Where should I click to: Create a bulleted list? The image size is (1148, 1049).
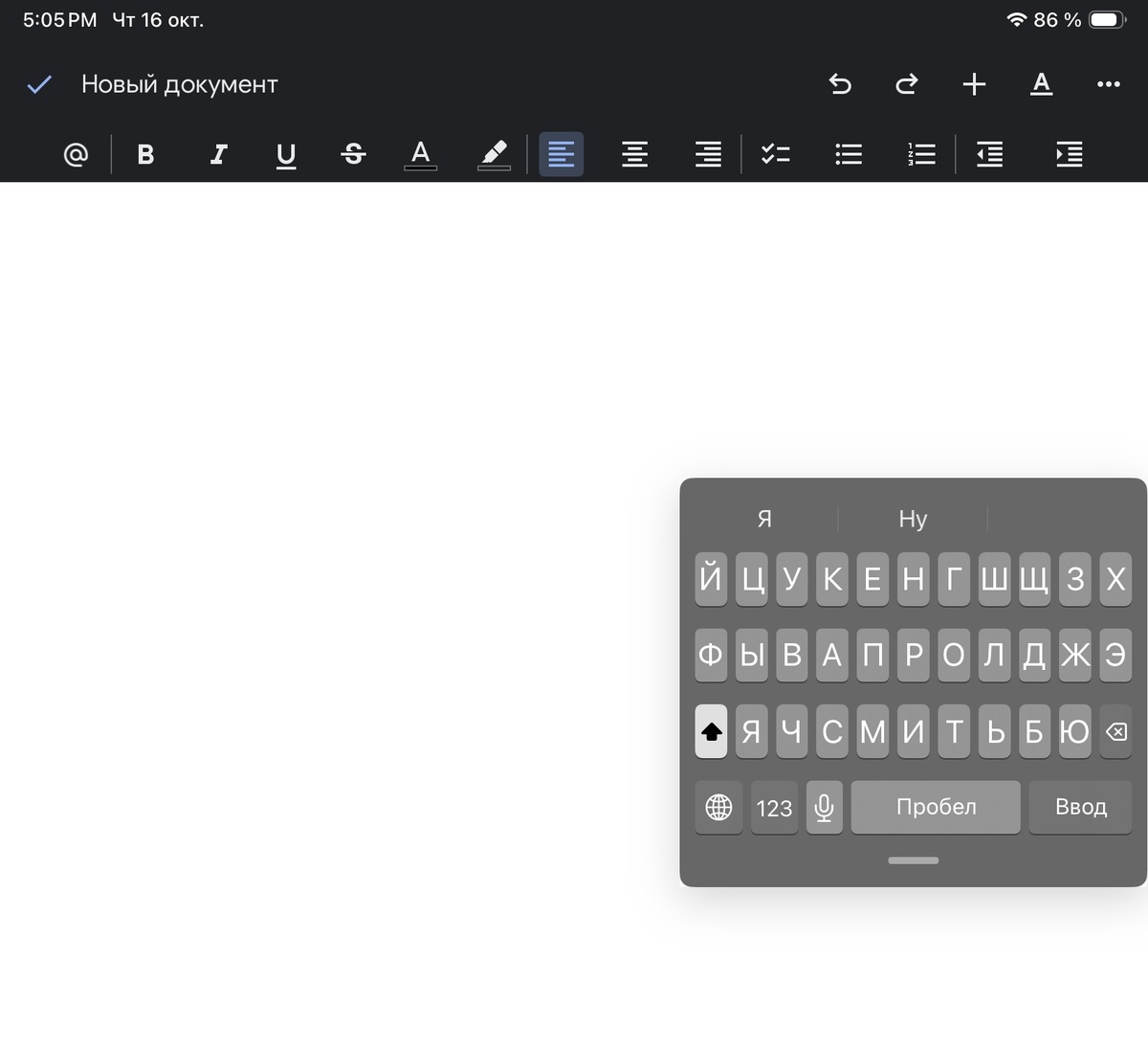(x=848, y=154)
